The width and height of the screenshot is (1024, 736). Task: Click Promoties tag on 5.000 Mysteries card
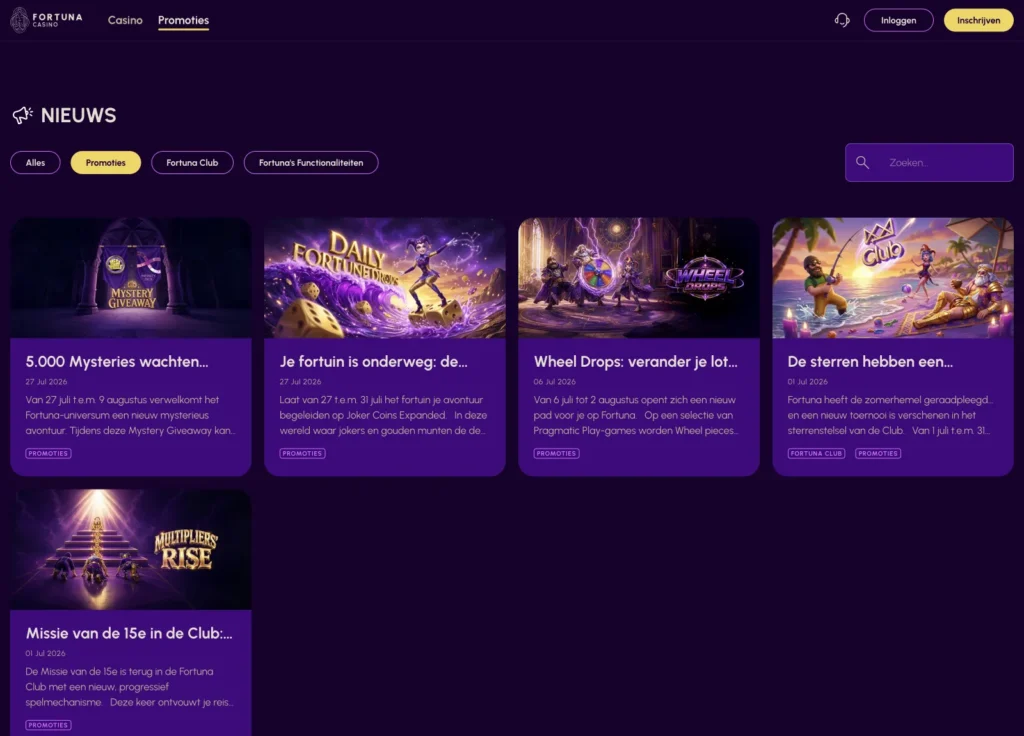[x=48, y=453]
